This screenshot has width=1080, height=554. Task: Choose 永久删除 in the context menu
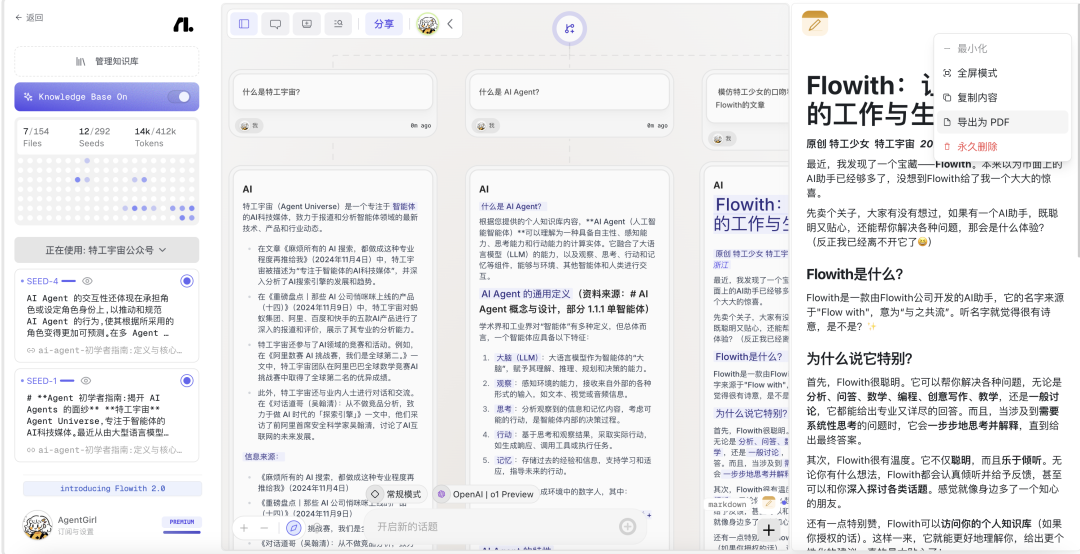[x=976, y=146]
